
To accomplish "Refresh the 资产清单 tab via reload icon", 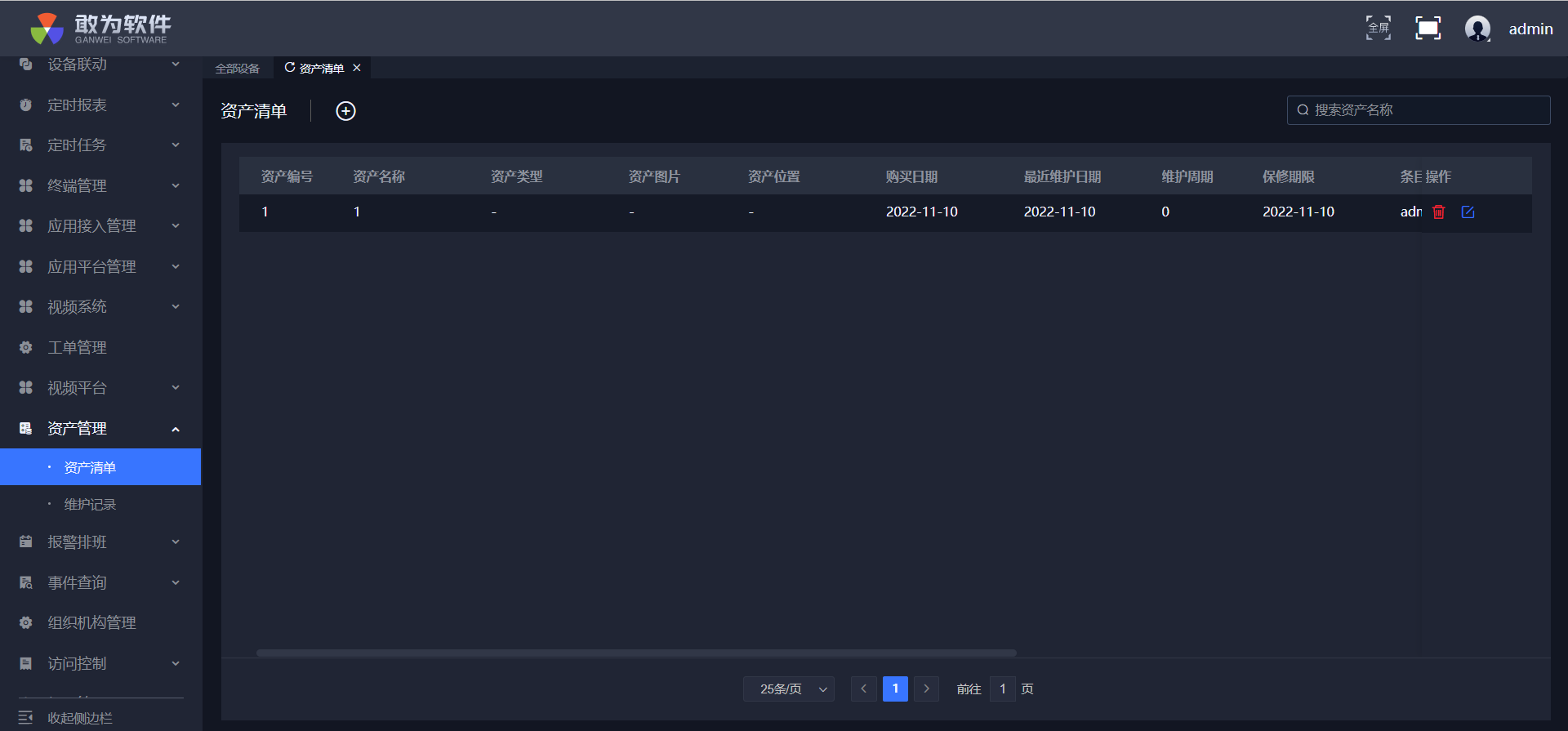I will [289, 68].
